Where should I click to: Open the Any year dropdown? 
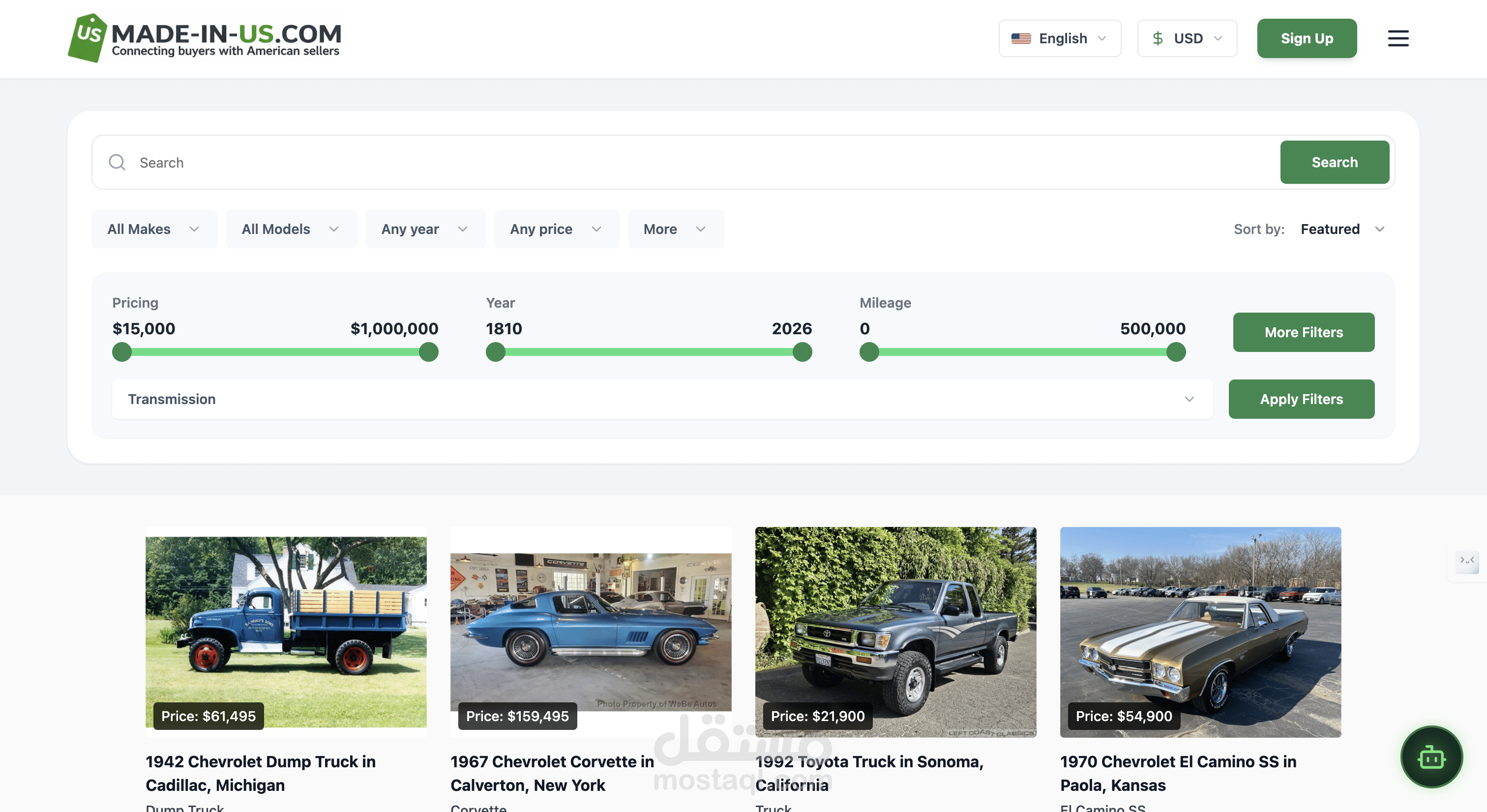425,229
